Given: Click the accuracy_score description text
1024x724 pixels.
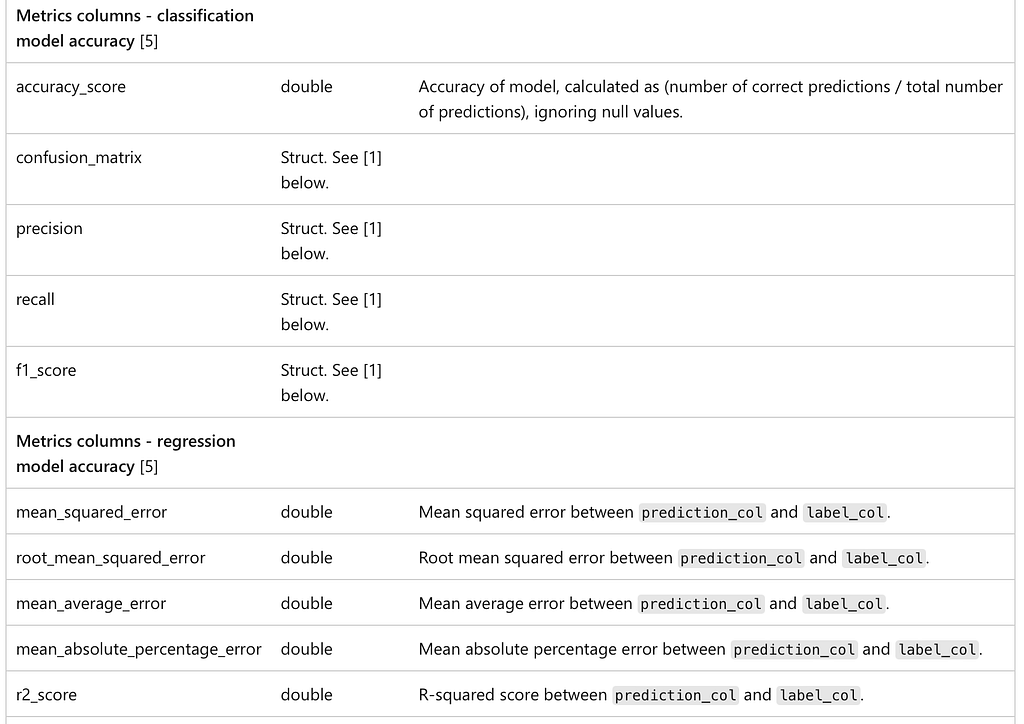Looking at the screenshot, I should pyautogui.click(x=711, y=99).
